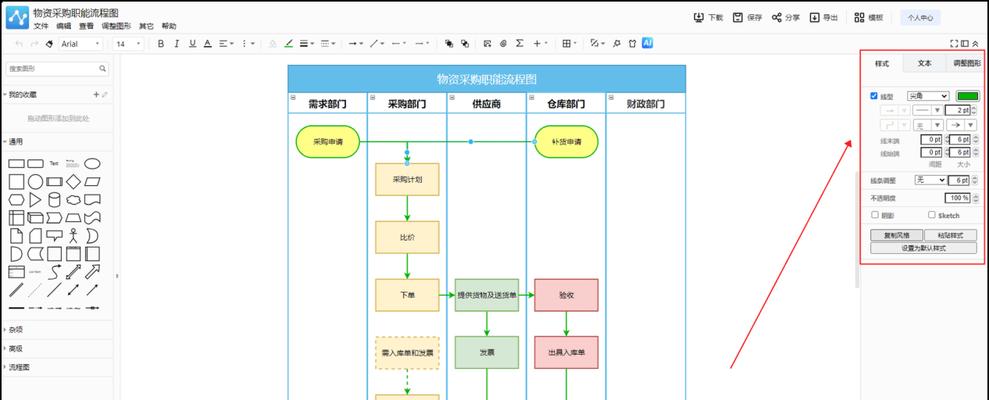The width and height of the screenshot is (989, 400).
Task: Collapse the 我的收藏 section
Action: click(x=20, y=95)
